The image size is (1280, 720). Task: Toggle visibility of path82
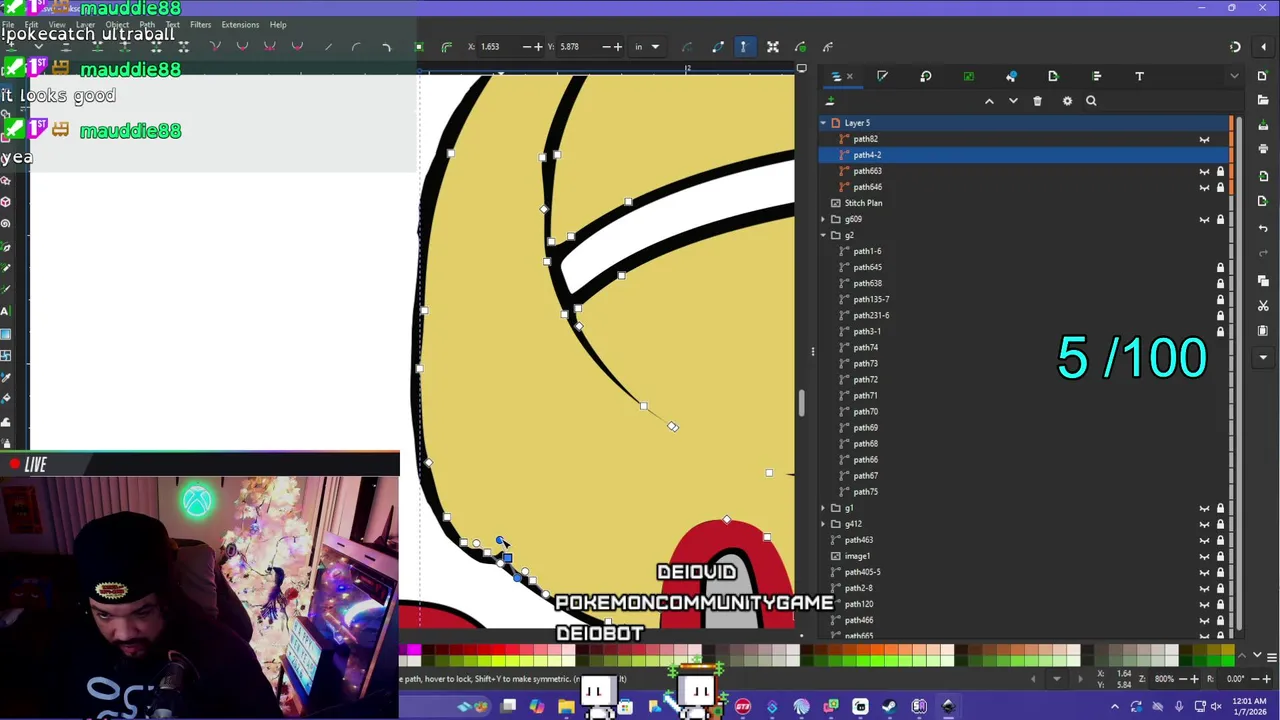click(x=1204, y=139)
